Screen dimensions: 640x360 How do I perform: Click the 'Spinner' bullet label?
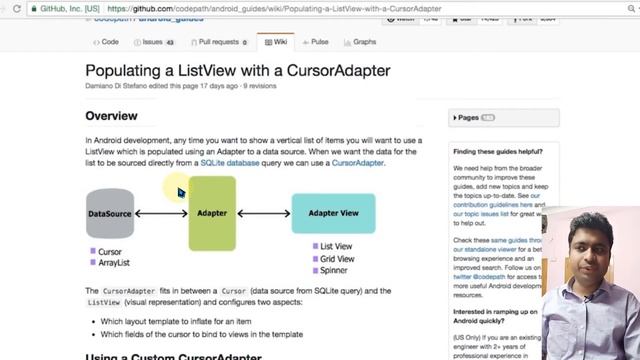333,270
